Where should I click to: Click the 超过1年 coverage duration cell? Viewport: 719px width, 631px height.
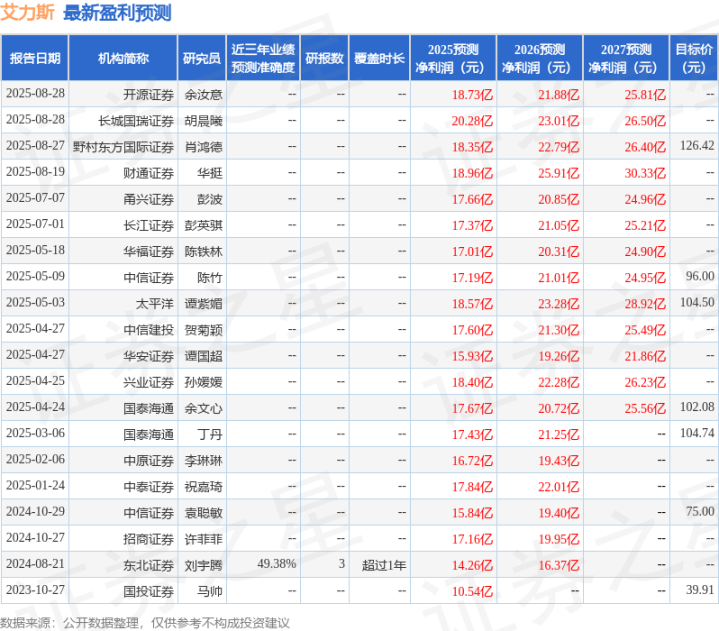pyautogui.click(x=384, y=566)
